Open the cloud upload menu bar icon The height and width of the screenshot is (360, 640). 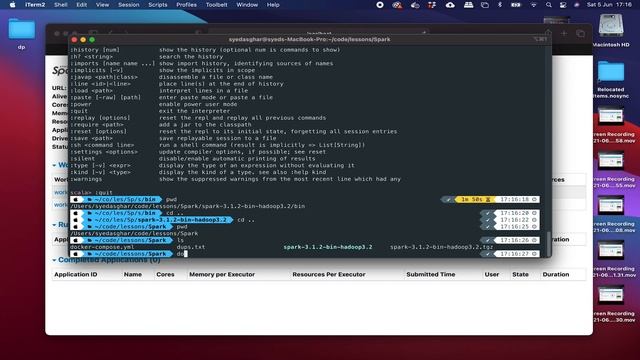450,5
